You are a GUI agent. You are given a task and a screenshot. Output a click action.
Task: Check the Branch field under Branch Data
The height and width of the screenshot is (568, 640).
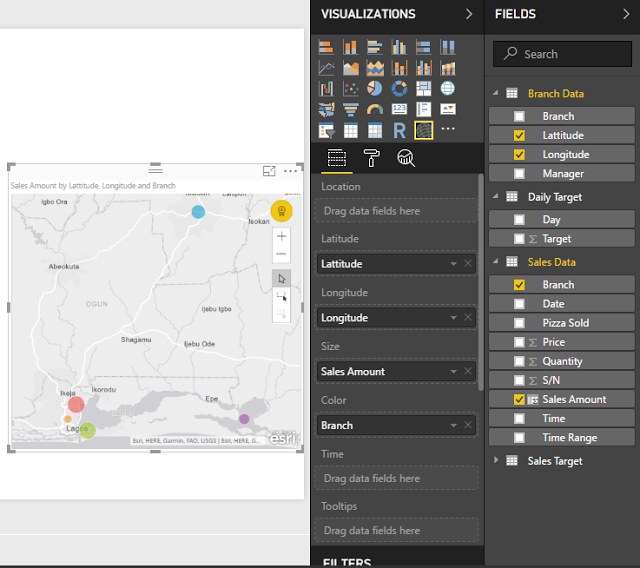[x=519, y=116]
